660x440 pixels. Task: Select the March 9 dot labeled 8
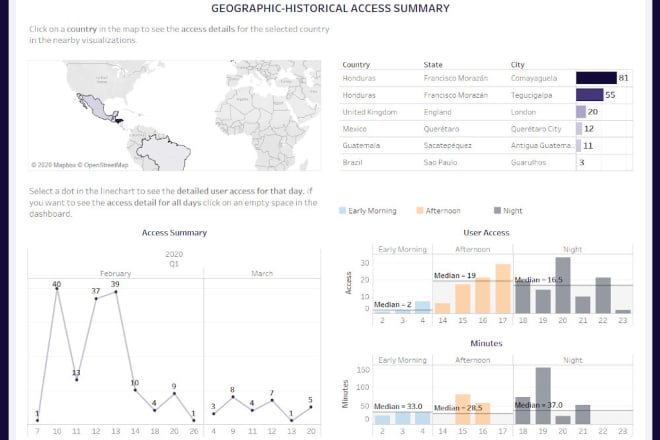(233, 397)
